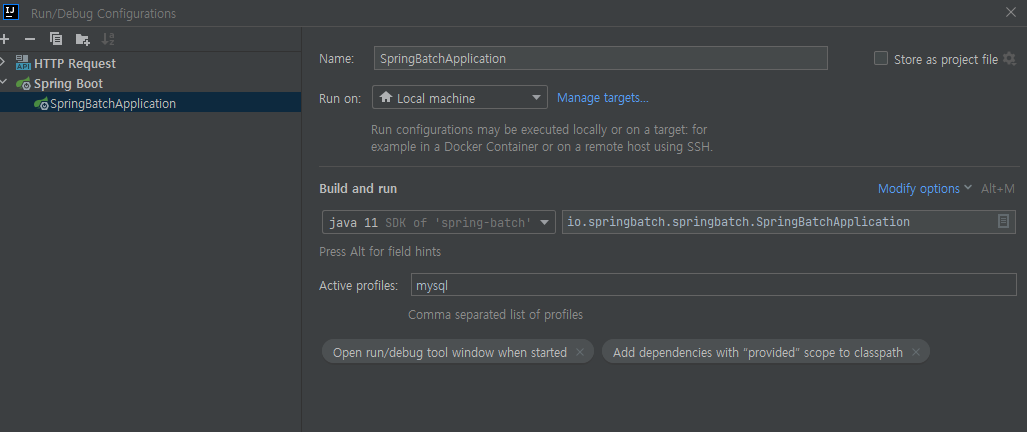Enable Store as project file checkbox
Screen dimensions: 1027x432
pos(881,59)
